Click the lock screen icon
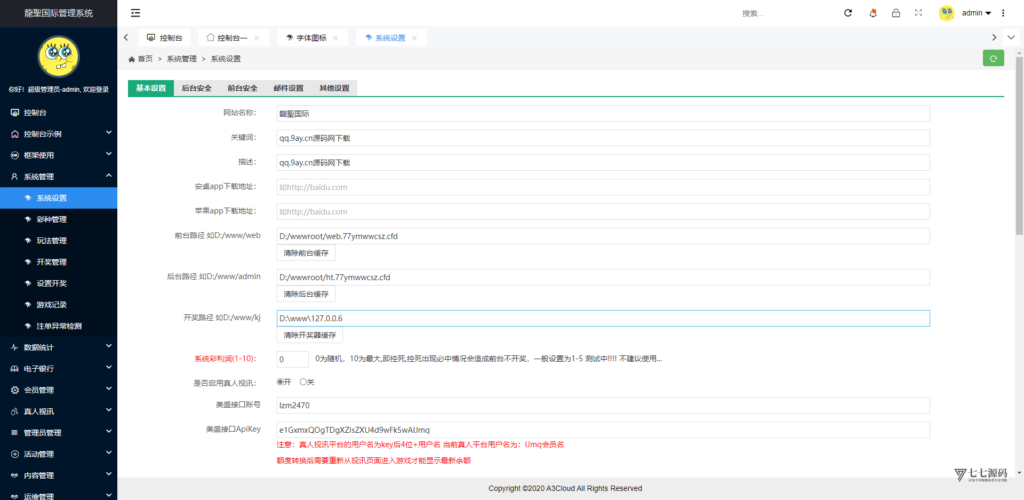 pos(895,13)
